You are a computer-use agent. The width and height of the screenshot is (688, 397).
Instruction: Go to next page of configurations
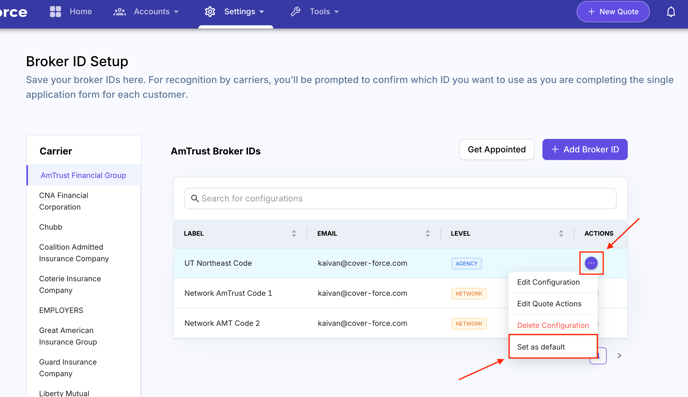click(x=619, y=356)
